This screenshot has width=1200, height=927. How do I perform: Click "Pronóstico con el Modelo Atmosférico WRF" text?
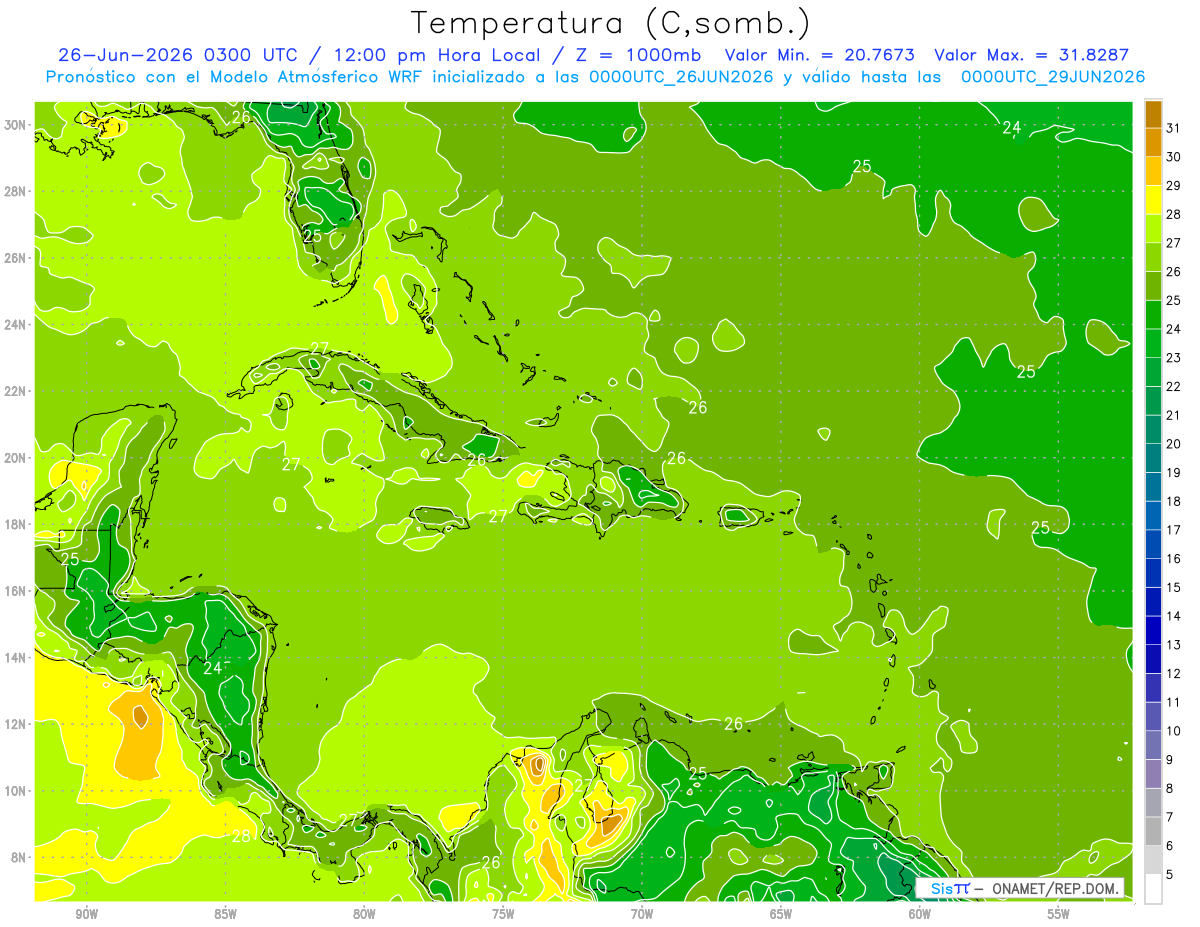(x=235, y=77)
